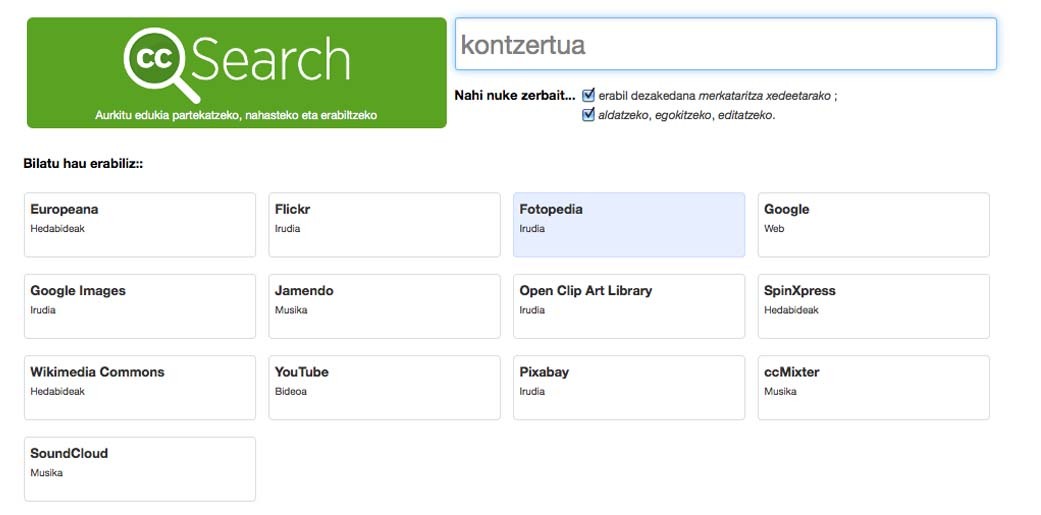The image size is (1041, 515).
Task: Select Wikimedia Commons source
Action: click(x=140, y=388)
